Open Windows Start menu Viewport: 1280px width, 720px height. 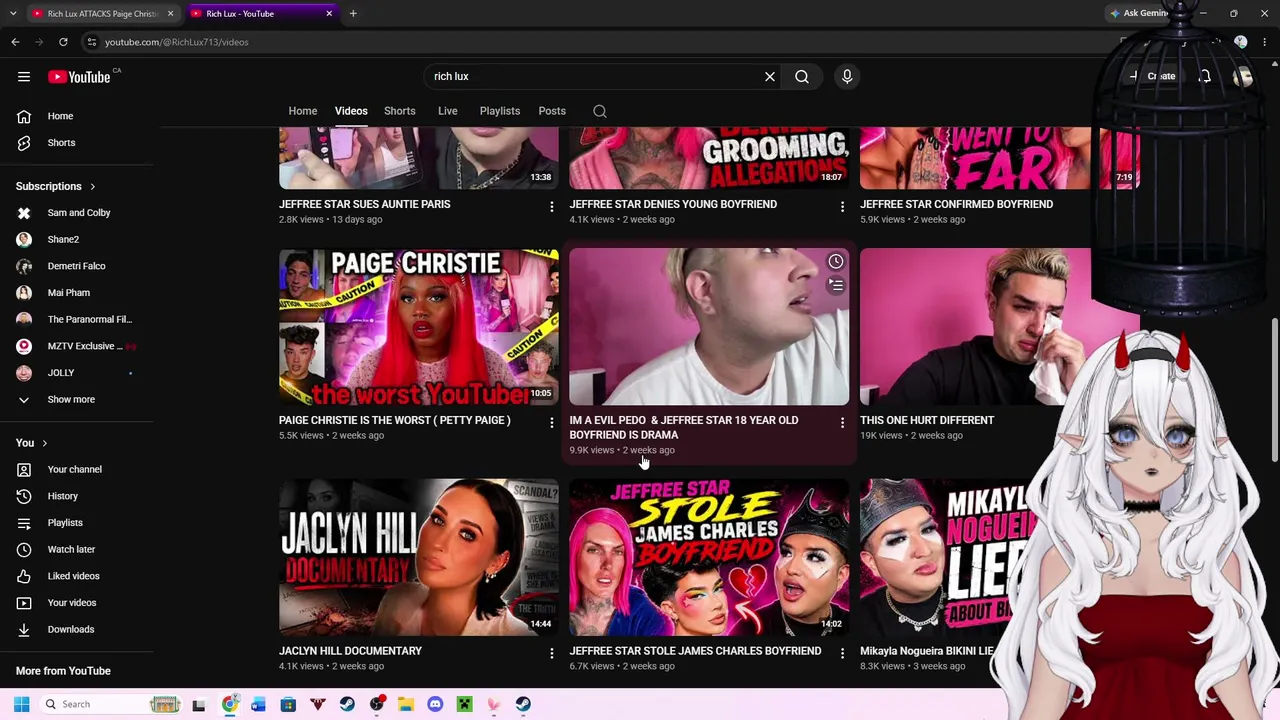pos(21,704)
